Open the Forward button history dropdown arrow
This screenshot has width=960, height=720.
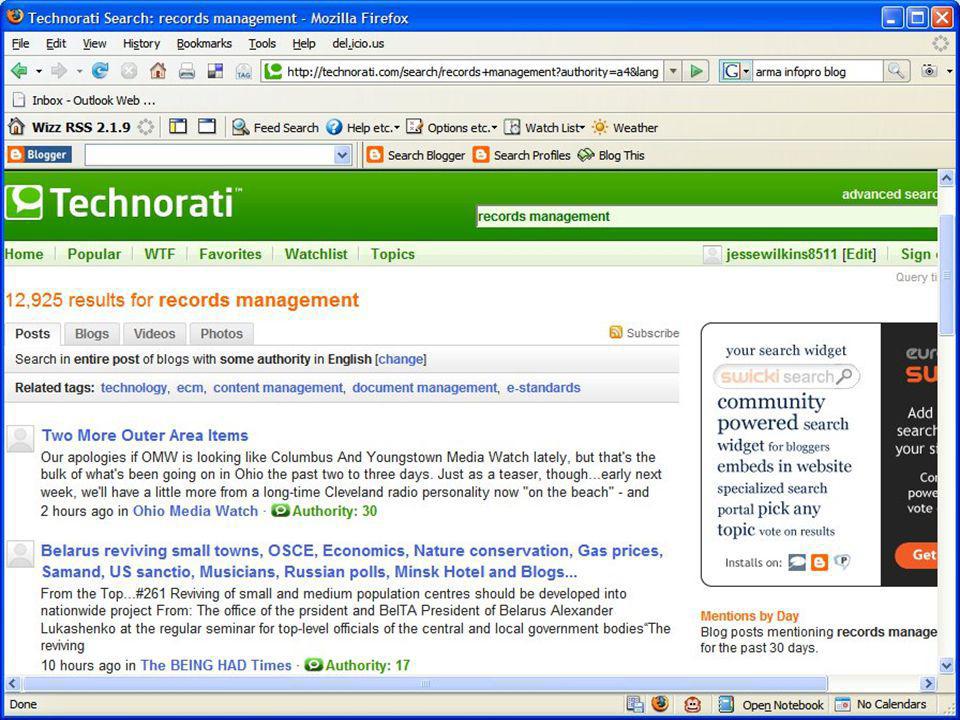coord(79,72)
